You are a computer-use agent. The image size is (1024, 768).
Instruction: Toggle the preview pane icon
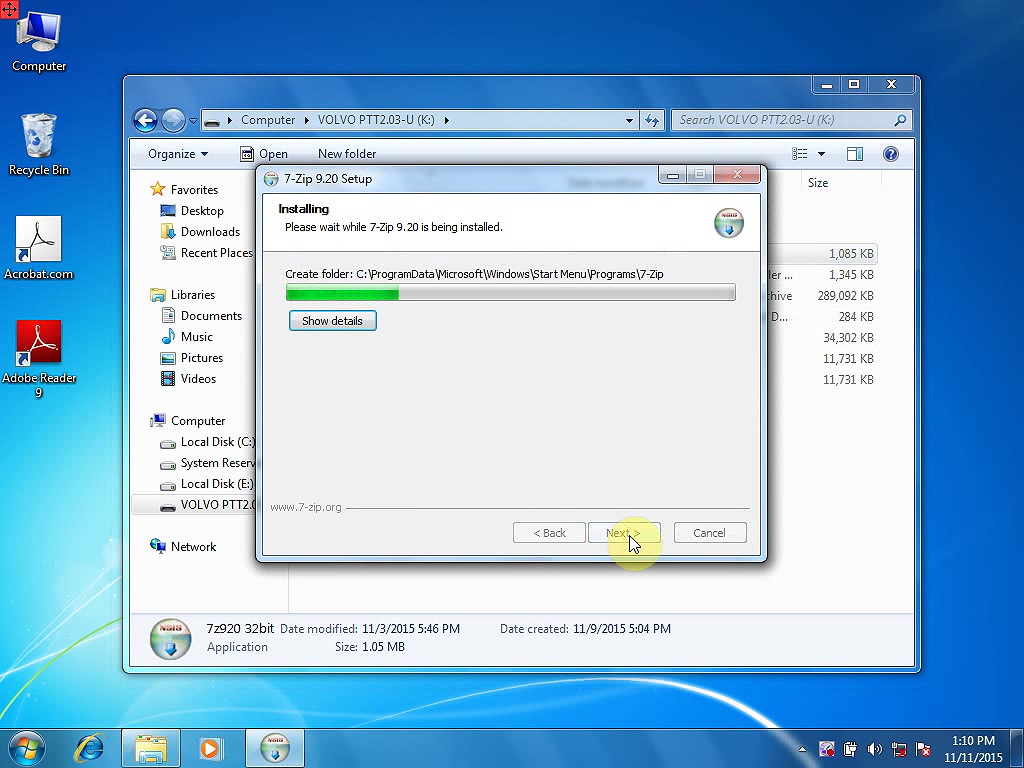click(x=855, y=154)
